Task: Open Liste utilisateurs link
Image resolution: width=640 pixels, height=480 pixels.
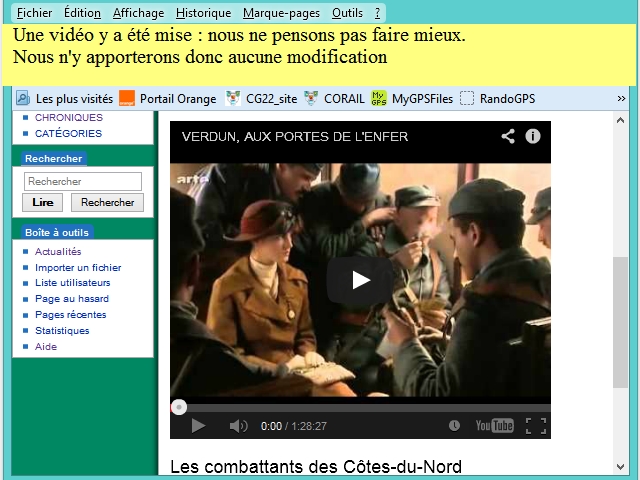Action: [x=73, y=282]
